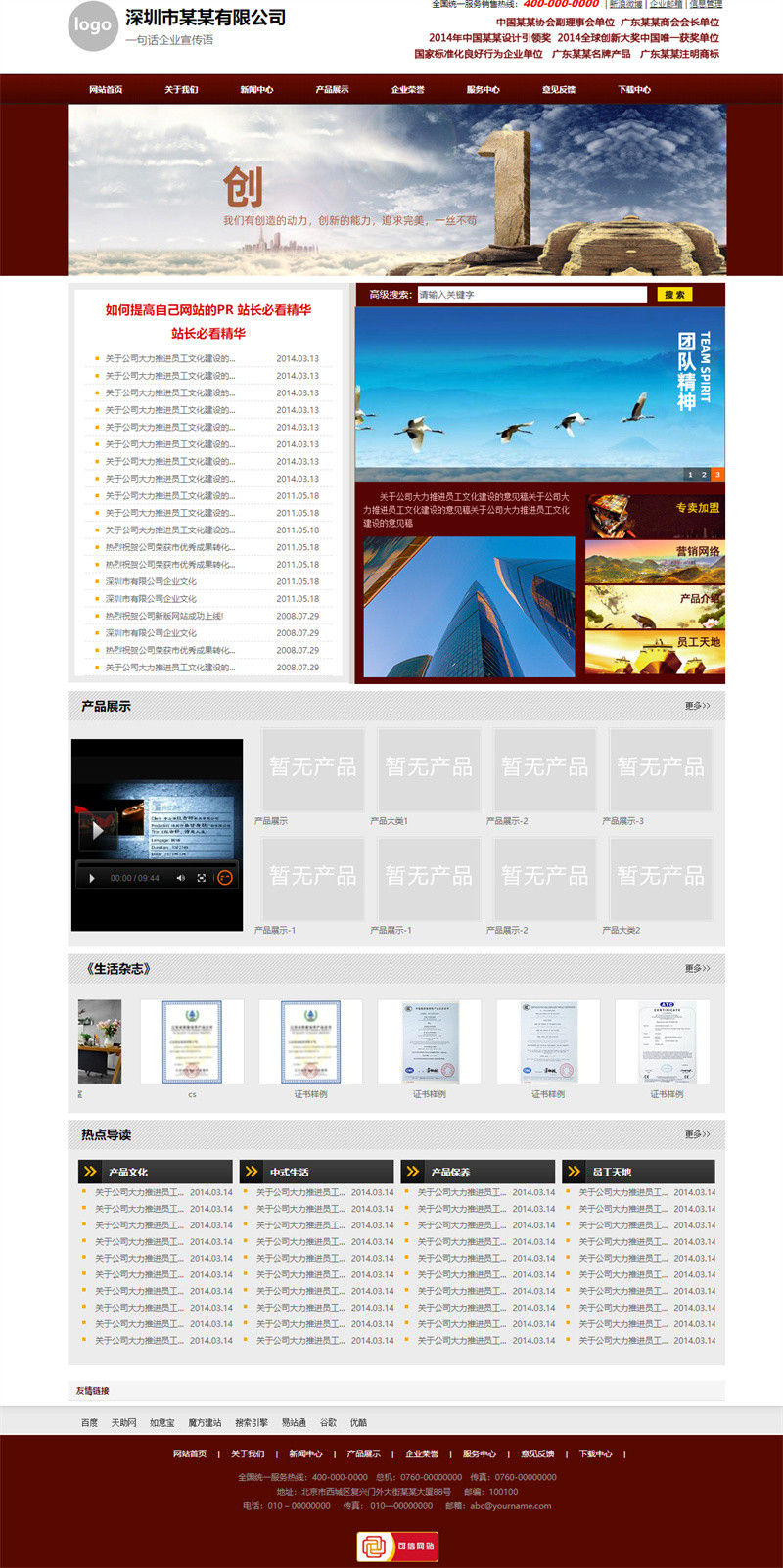
Task: Click 更多 in the 产品展示 section
Action: pos(698,706)
